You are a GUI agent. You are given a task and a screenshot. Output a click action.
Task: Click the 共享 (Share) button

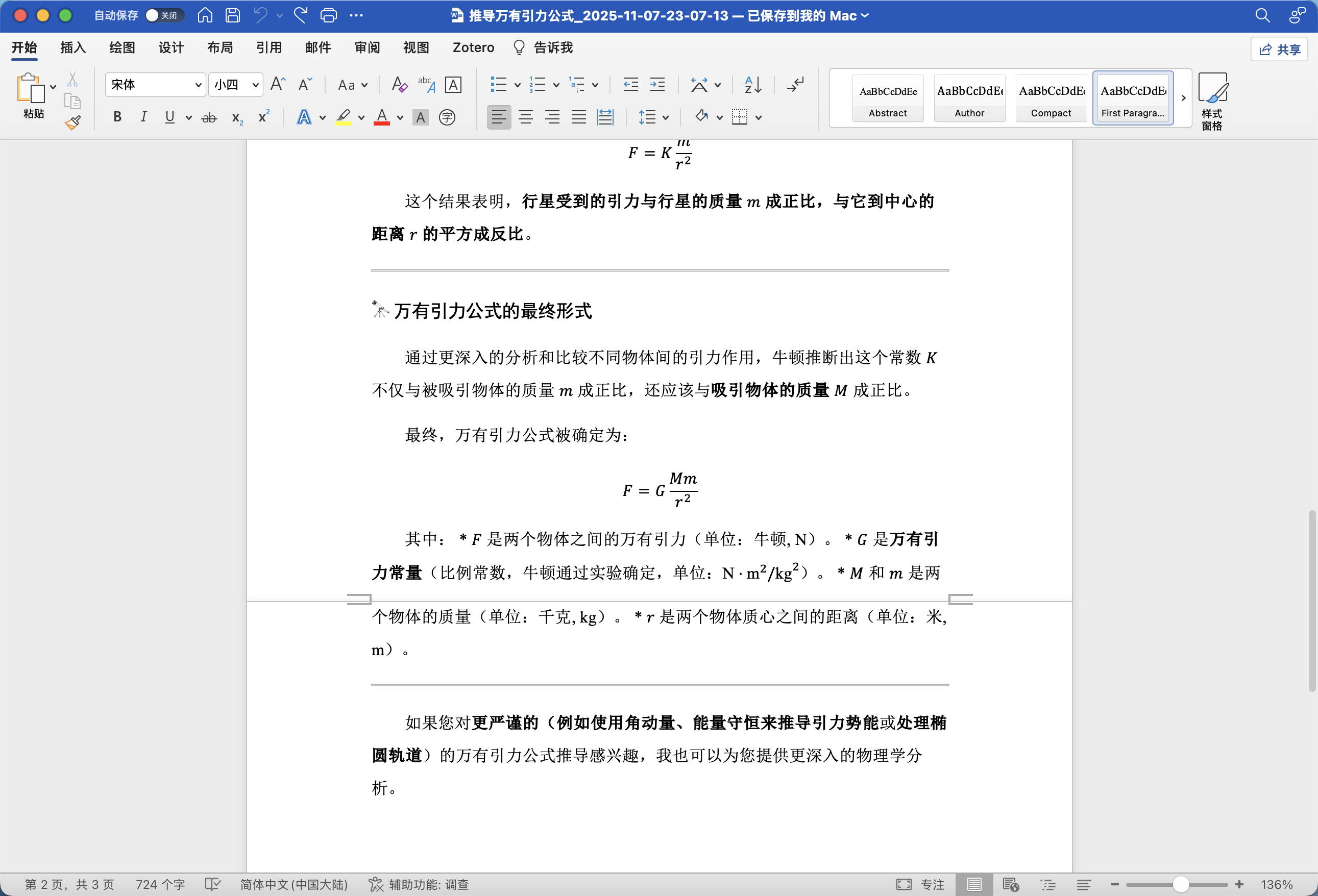point(1279,49)
